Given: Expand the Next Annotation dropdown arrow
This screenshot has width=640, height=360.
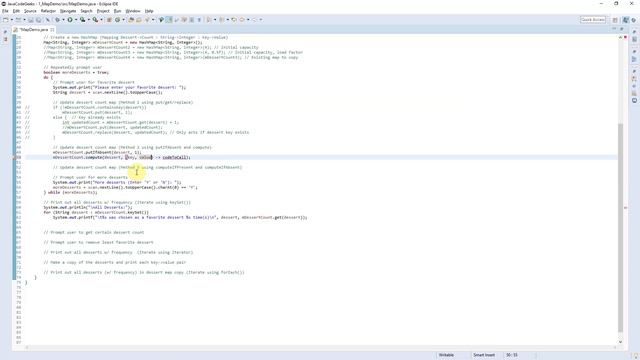Looking at the screenshot, I should click(x=215, y=20).
